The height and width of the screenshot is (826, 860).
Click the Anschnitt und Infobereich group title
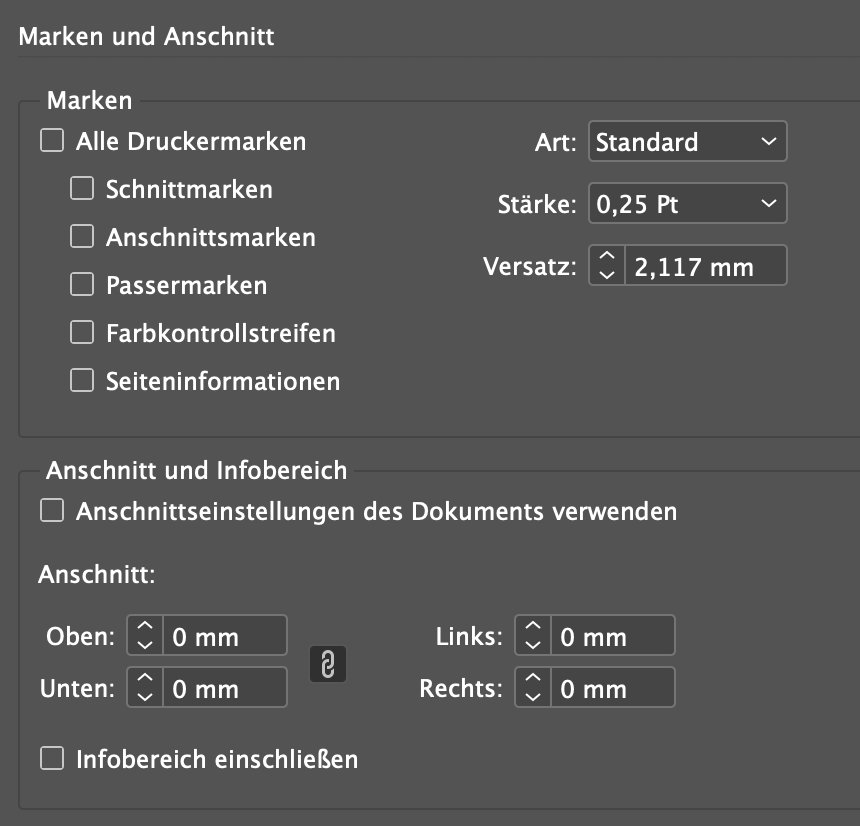click(x=197, y=471)
